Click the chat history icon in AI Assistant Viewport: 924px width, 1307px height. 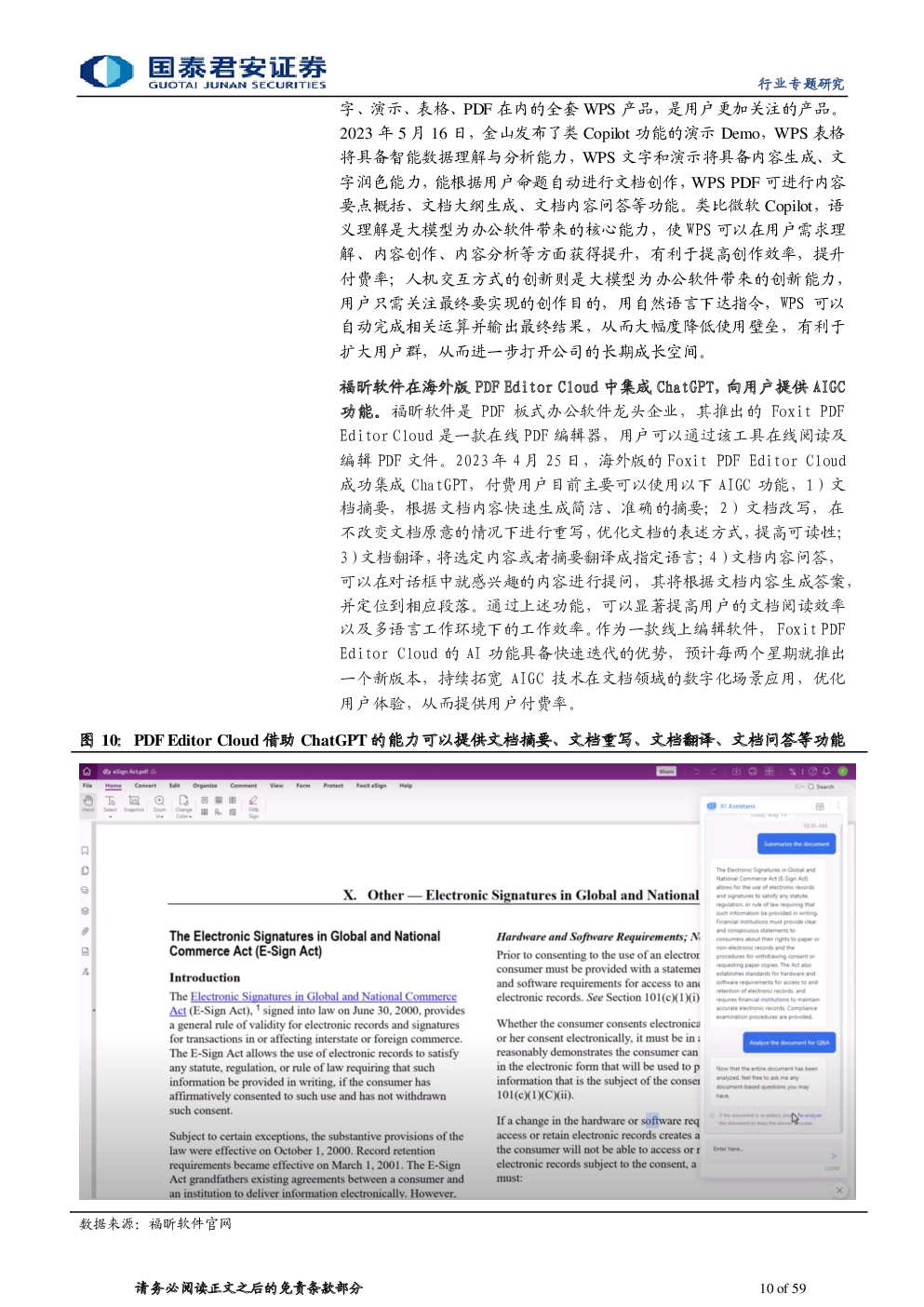(x=820, y=806)
